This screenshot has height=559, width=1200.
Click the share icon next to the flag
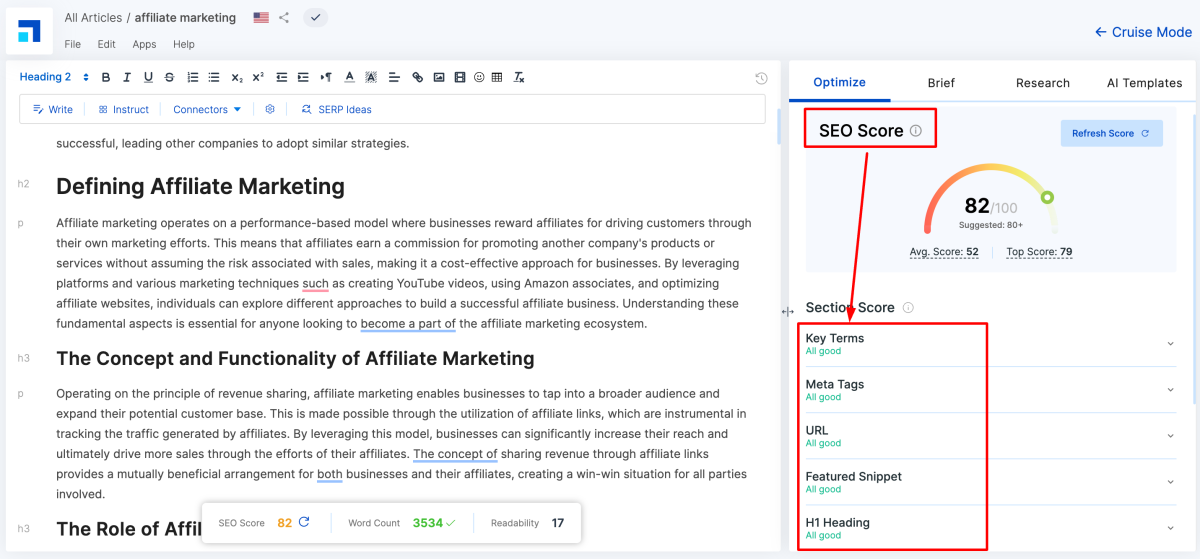click(284, 18)
